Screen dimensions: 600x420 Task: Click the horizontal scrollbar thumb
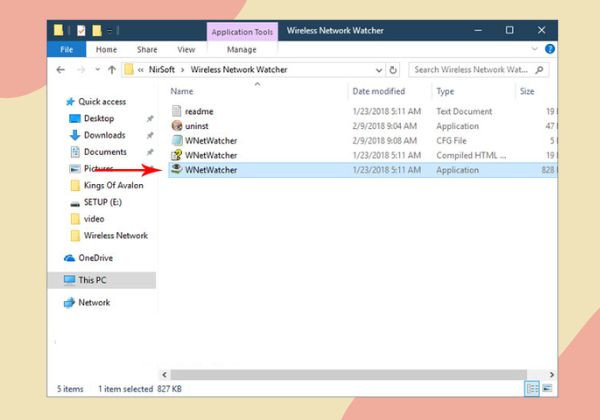(349, 374)
